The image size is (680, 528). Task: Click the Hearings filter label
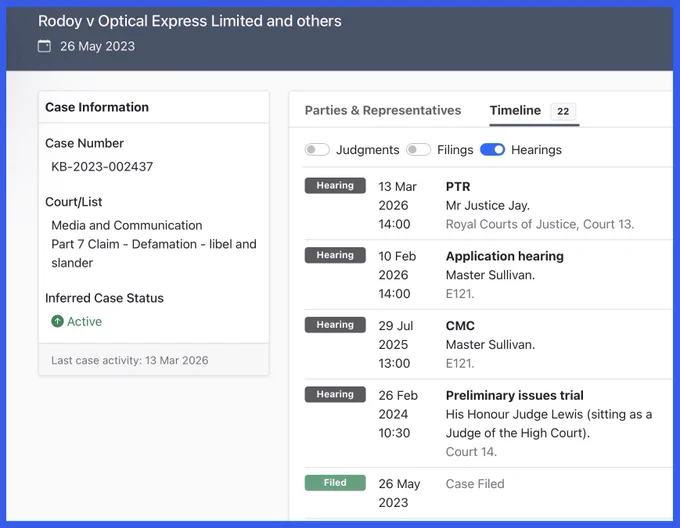pos(536,150)
